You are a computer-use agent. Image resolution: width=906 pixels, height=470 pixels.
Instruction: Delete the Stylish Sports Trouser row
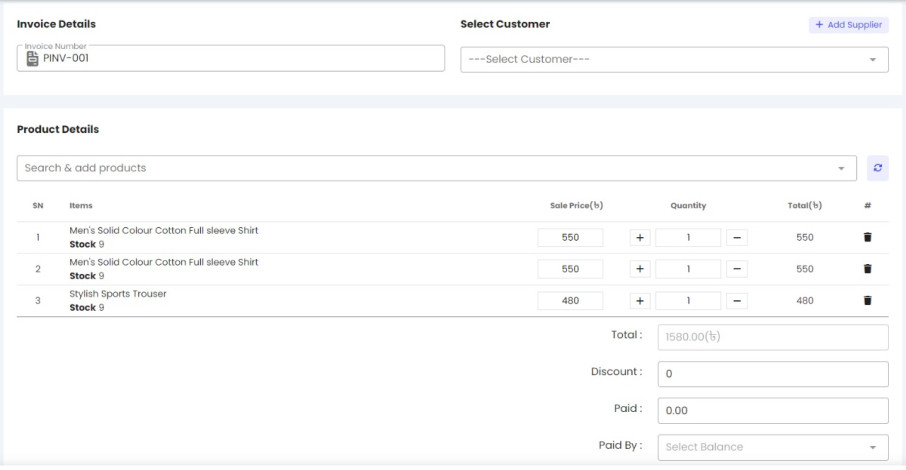click(867, 301)
